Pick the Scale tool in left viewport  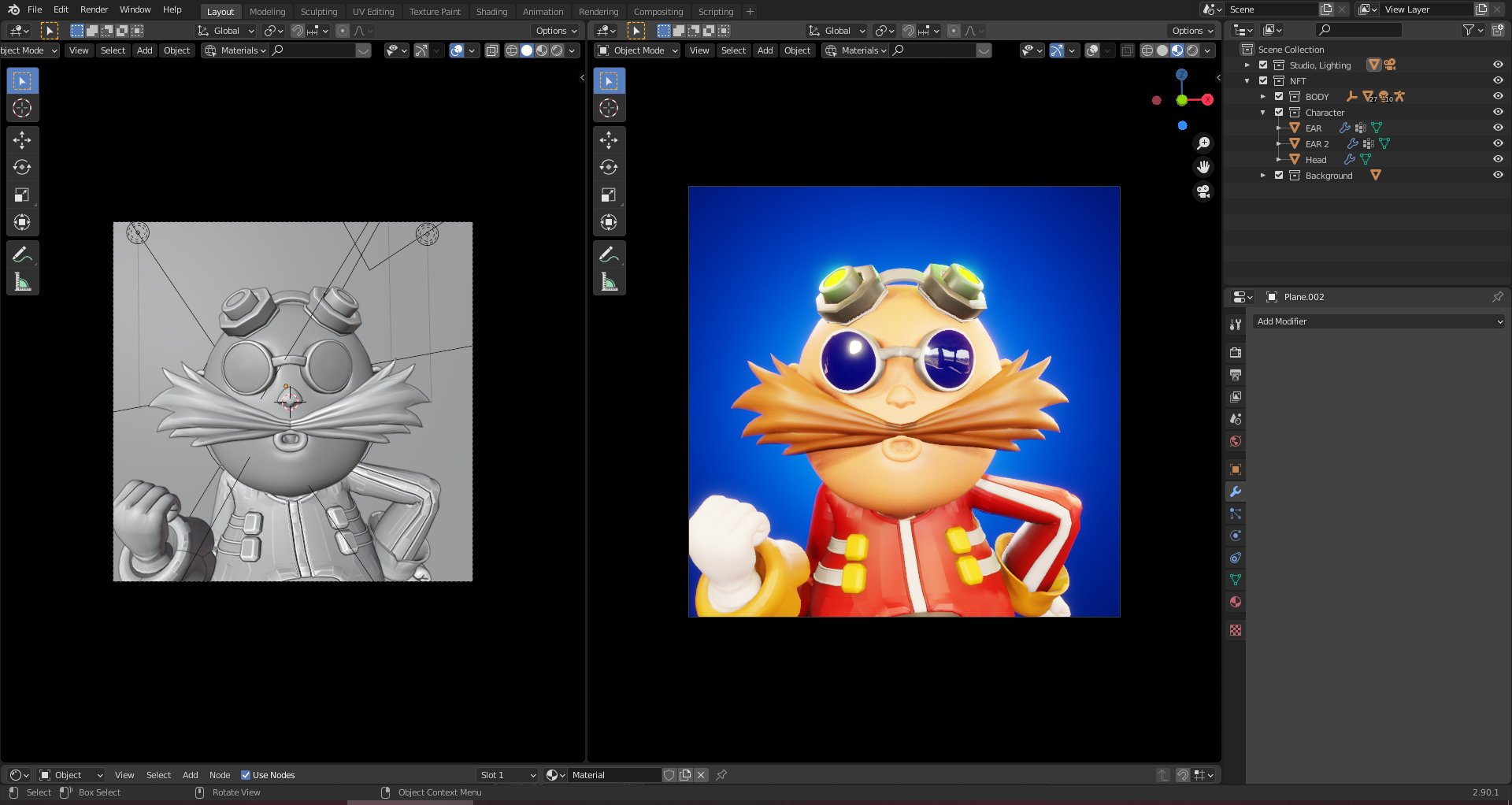pyautogui.click(x=22, y=195)
